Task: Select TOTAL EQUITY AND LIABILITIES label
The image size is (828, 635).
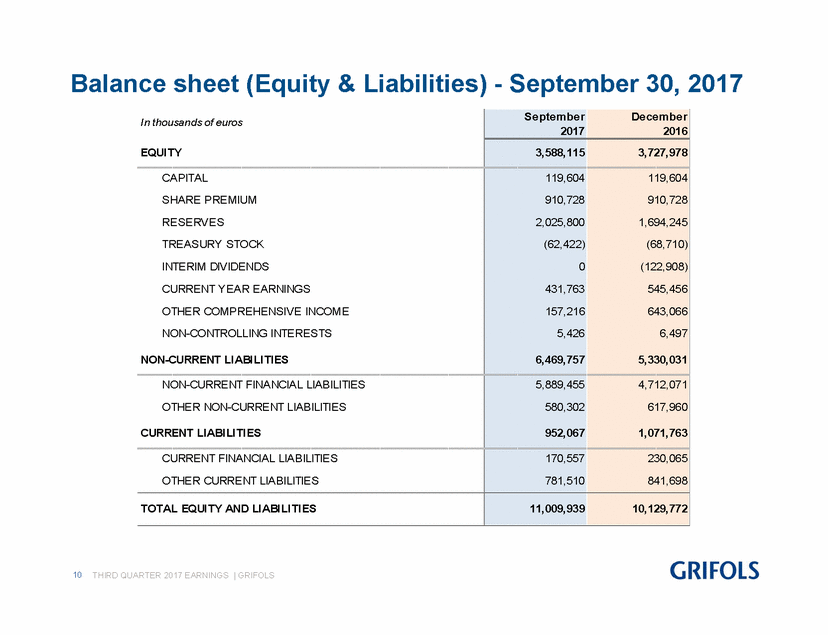Action: coord(228,509)
